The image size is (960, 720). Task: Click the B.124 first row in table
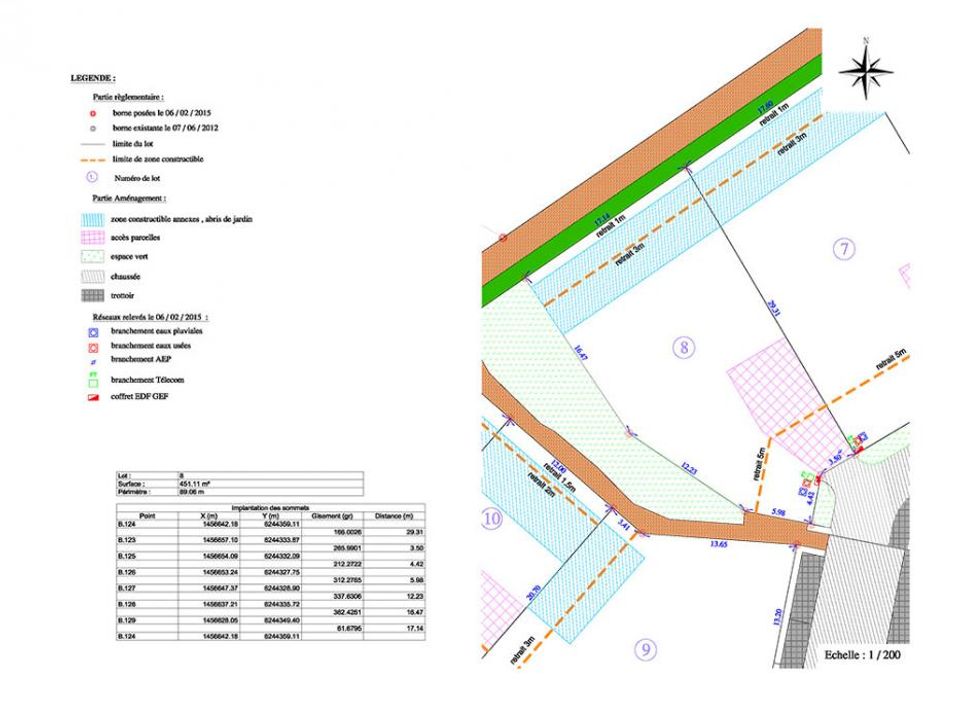[x=271, y=525]
